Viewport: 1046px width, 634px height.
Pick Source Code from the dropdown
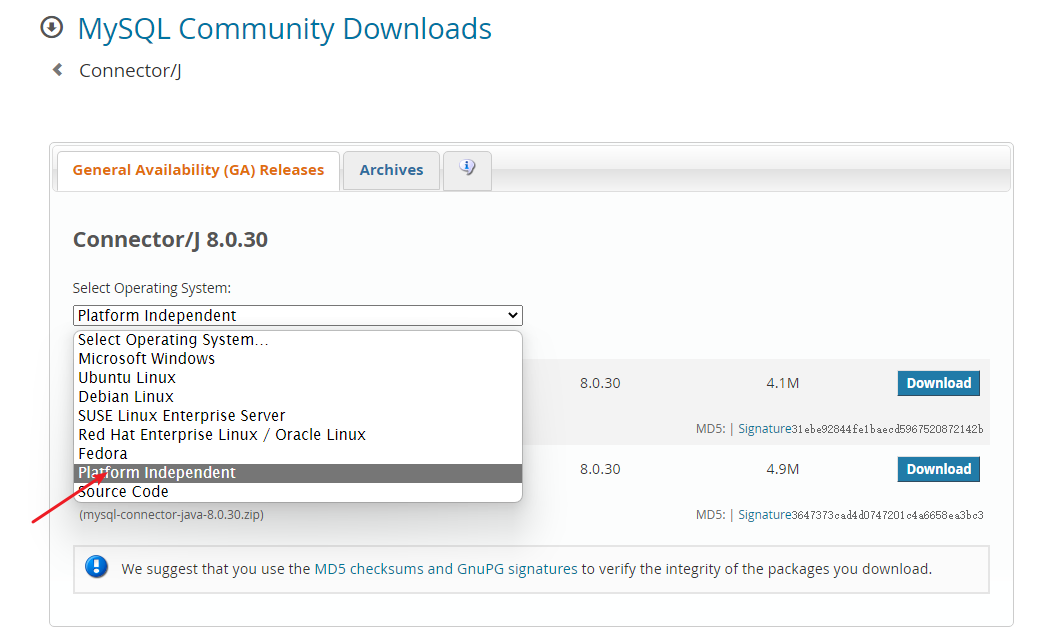pos(123,492)
